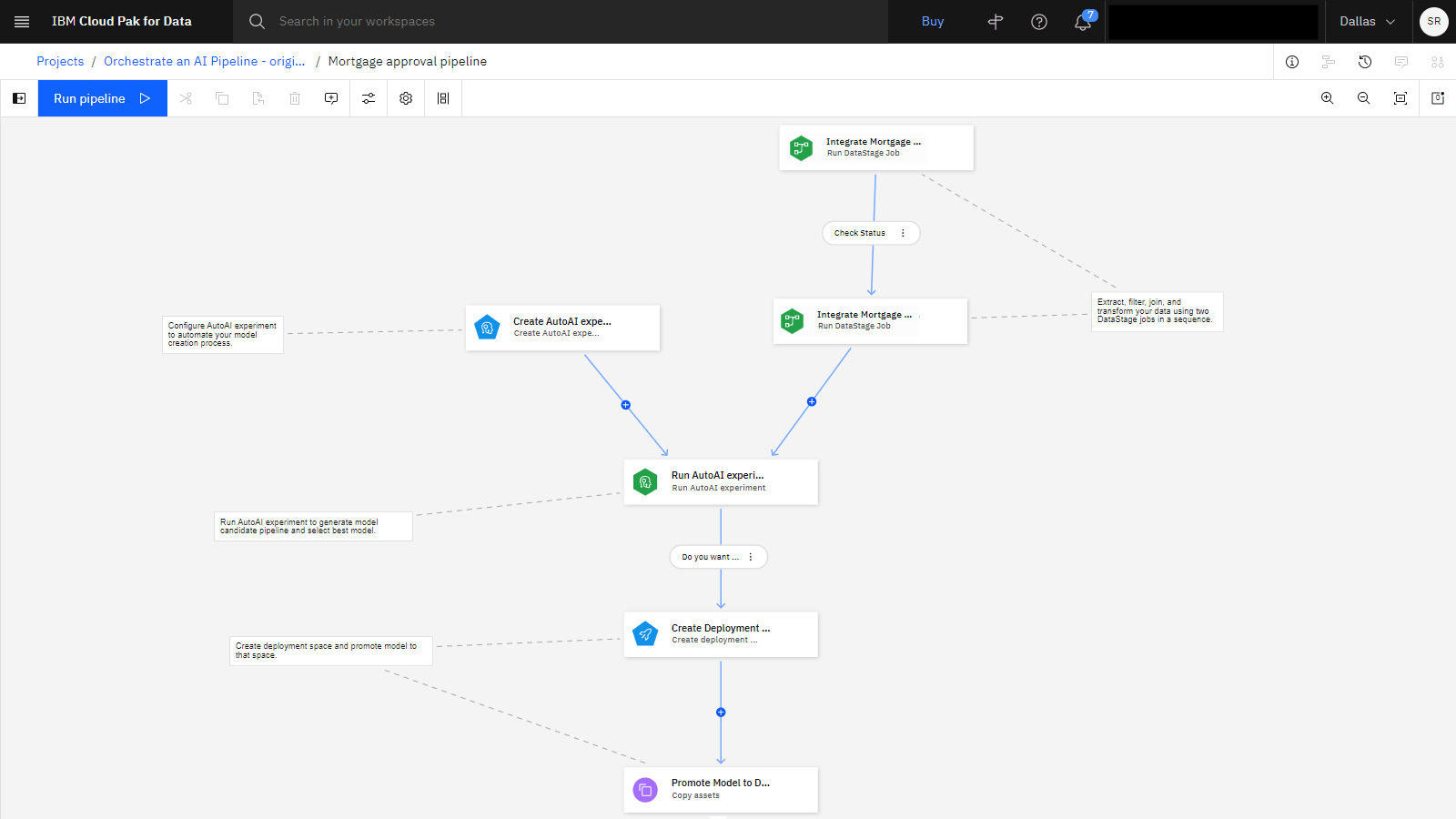Screen dimensions: 1456x819
Task: Open the Orchestrate an AI Pipeline breadcrumb
Action: click(x=205, y=61)
